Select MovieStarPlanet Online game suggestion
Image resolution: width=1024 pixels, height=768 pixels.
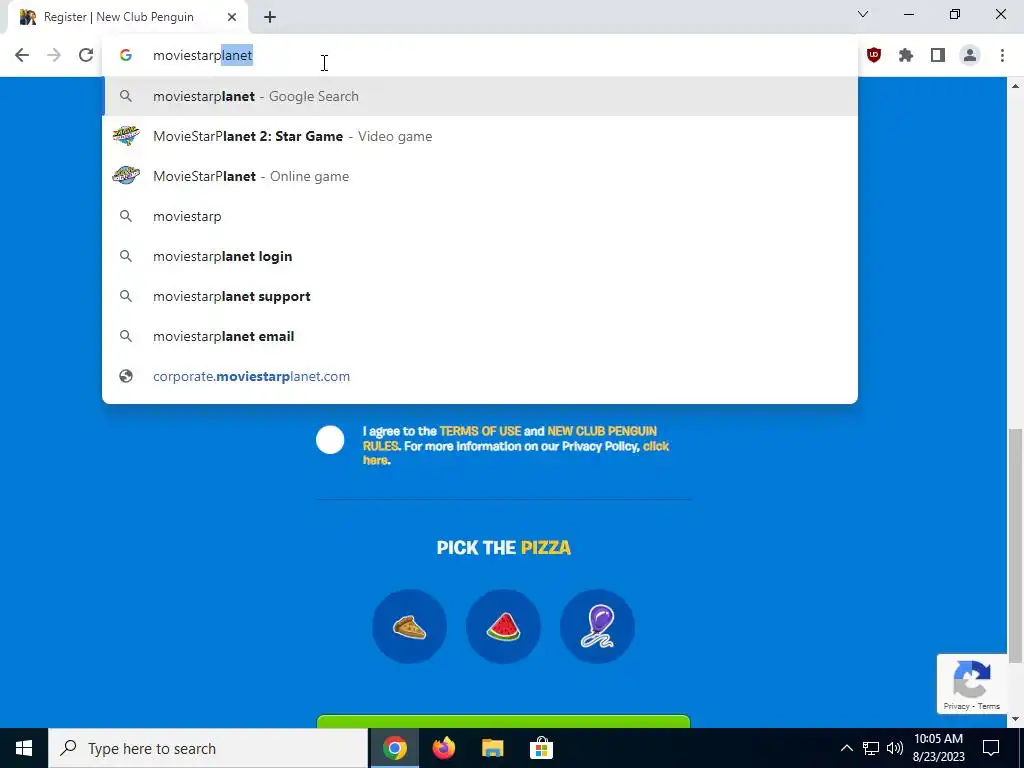480,176
